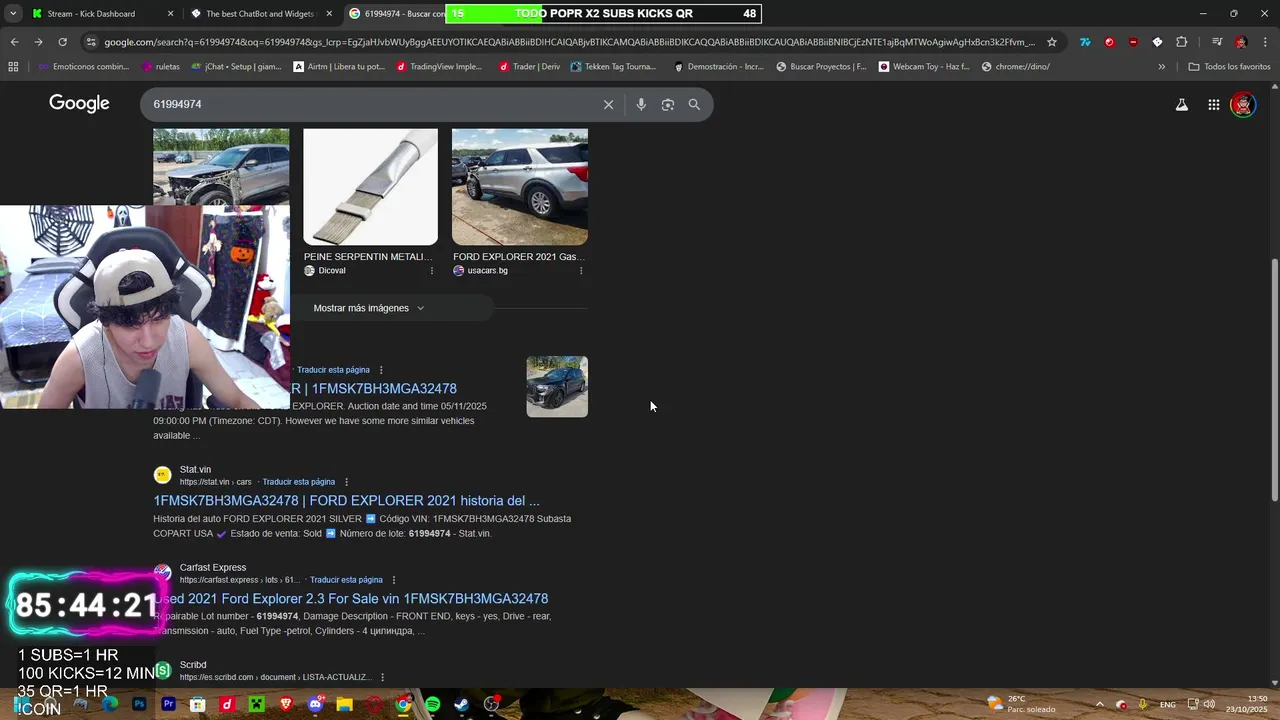
Task: Open Discord from the taskbar
Action: click(316, 704)
